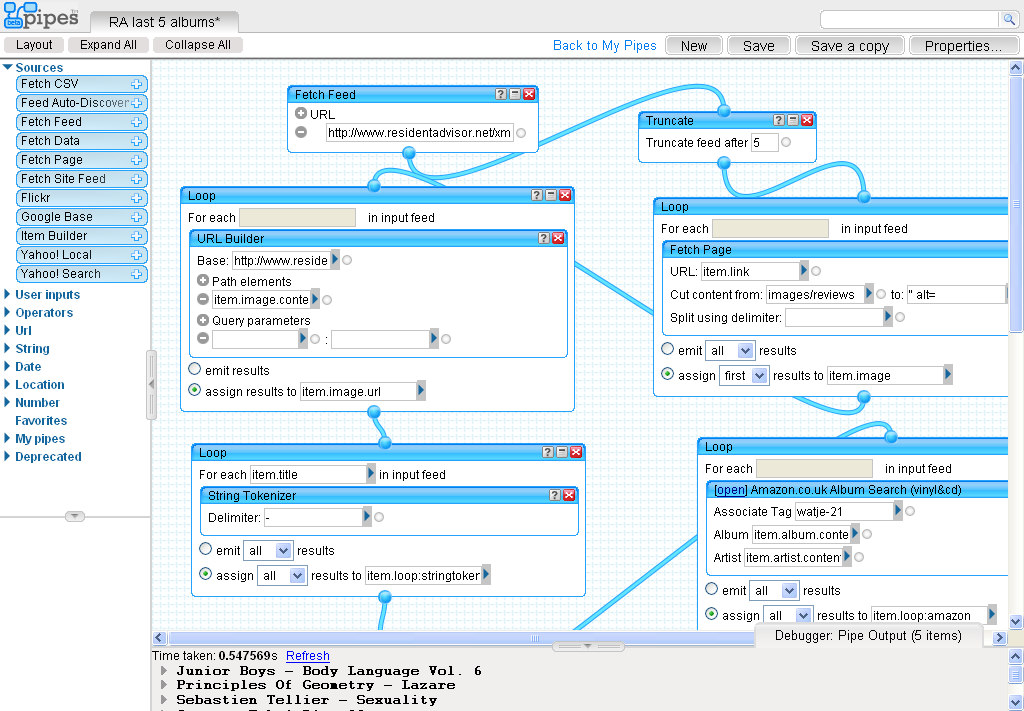Add Fetch Data module via plus icon

[136, 141]
